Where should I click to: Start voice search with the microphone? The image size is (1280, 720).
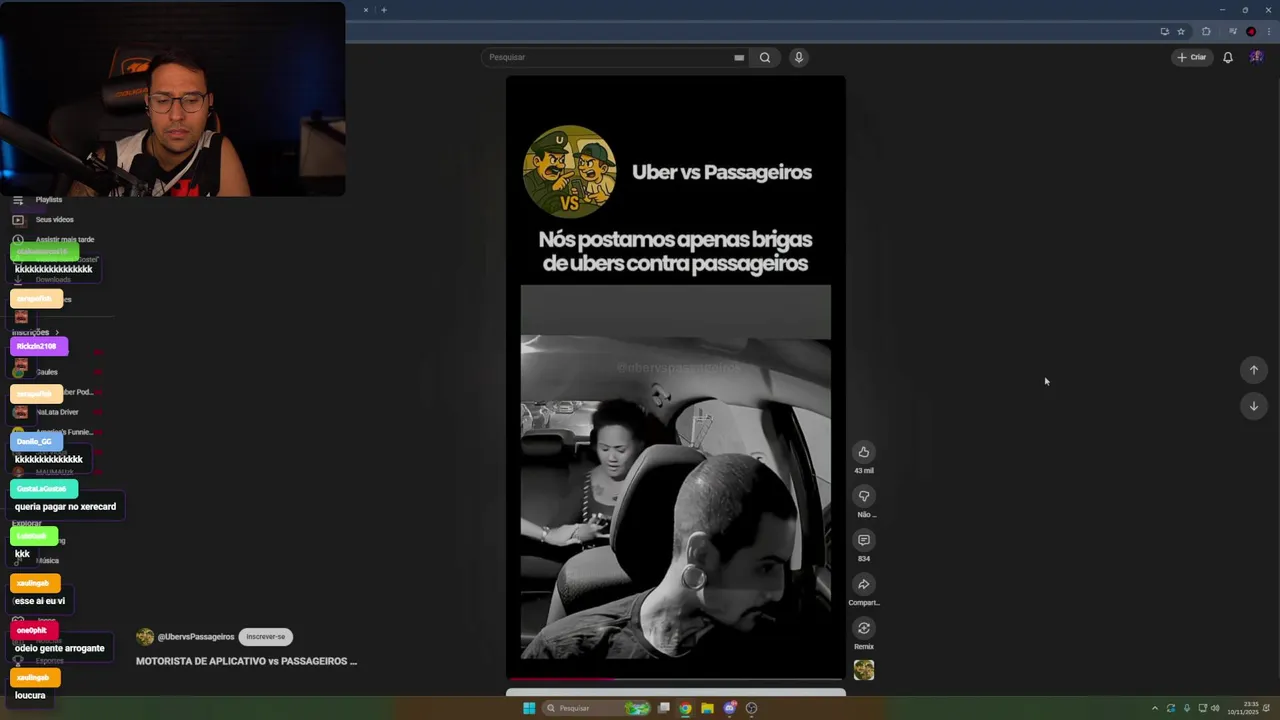(798, 57)
